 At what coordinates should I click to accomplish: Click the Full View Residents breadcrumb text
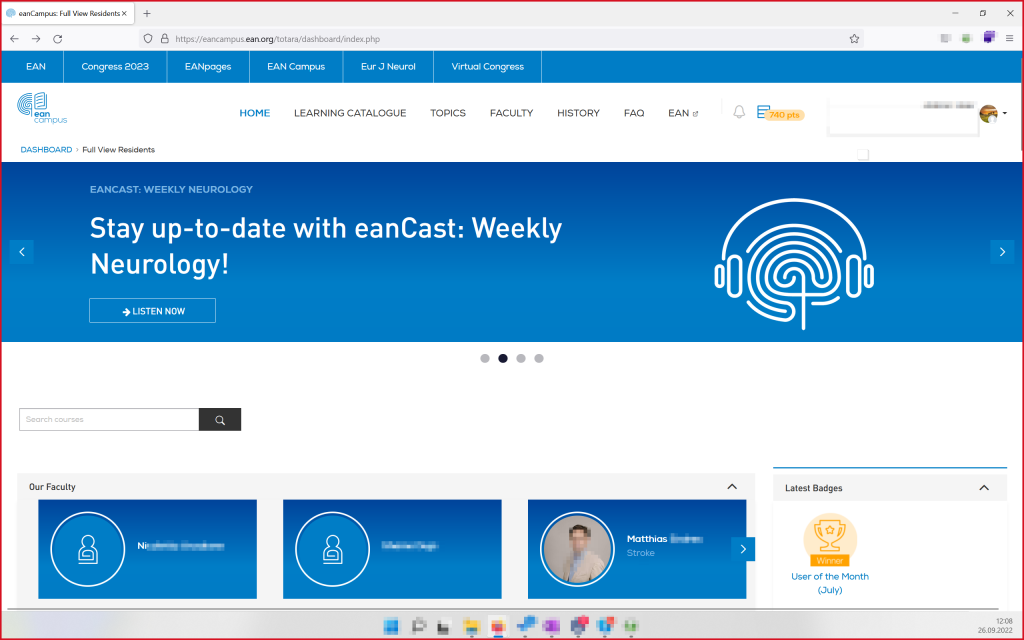pyautogui.click(x=118, y=150)
